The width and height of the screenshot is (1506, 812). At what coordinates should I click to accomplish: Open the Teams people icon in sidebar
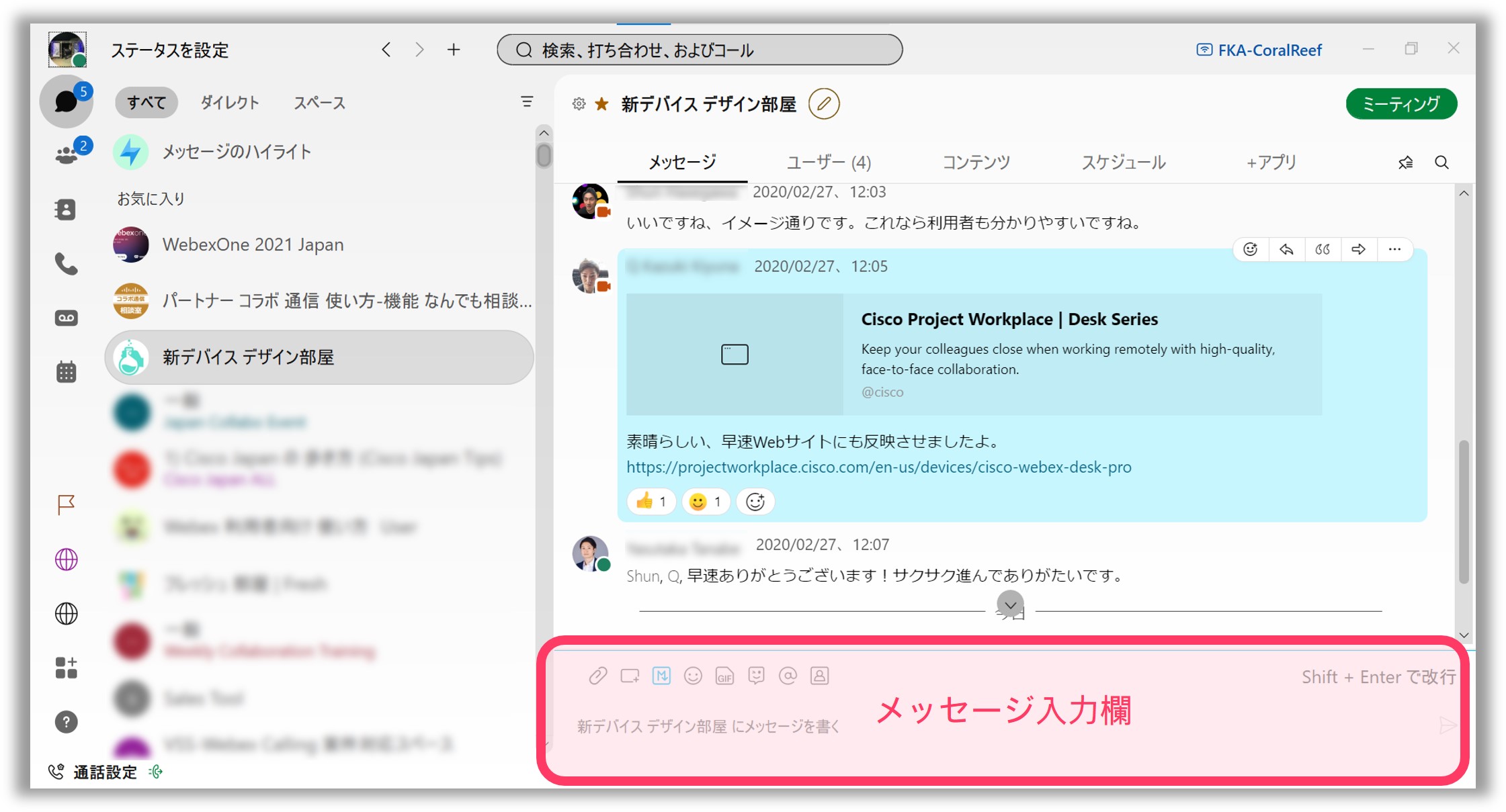pos(65,153)
